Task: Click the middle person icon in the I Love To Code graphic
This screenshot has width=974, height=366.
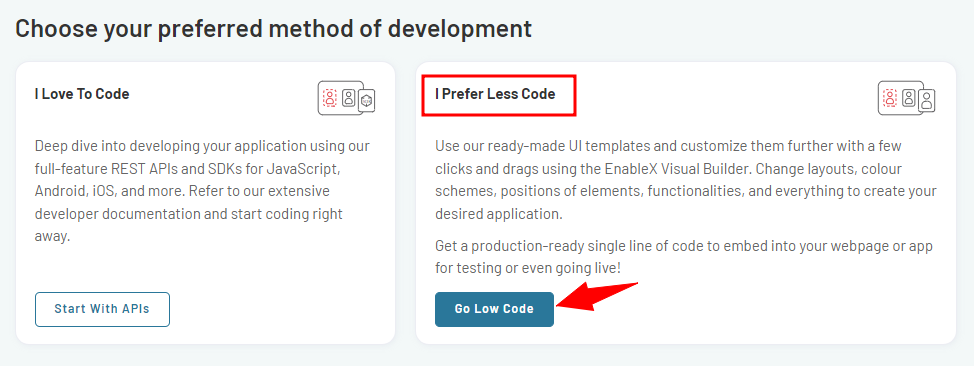Action: tap(348, 98)
